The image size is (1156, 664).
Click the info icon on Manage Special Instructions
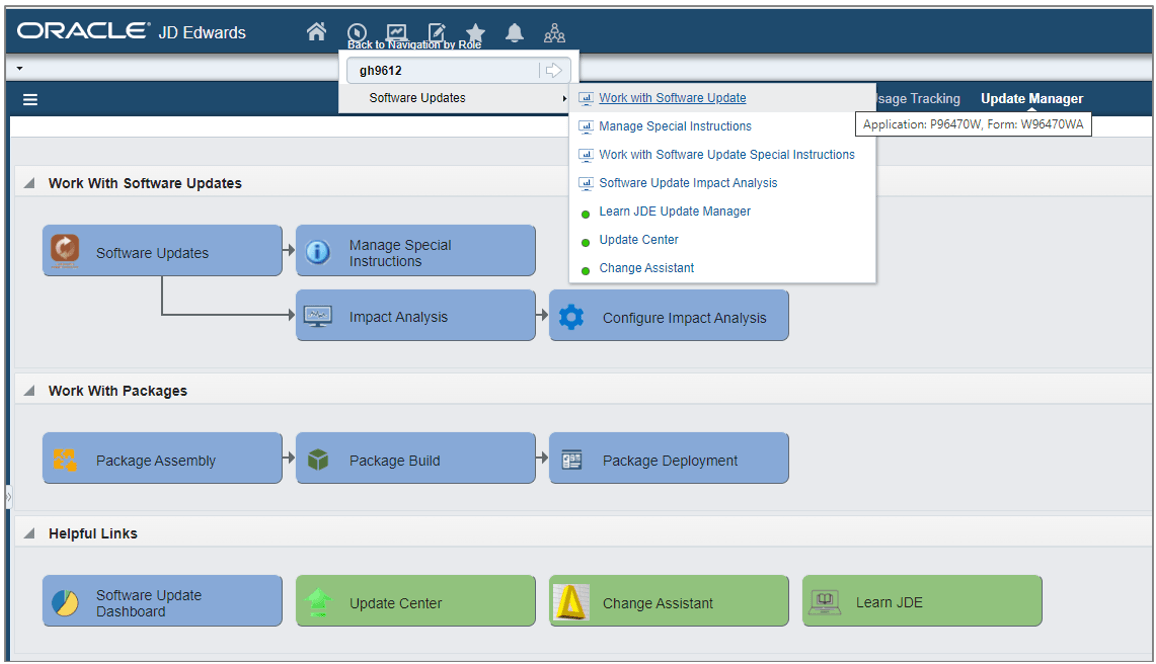pos(318,252)
